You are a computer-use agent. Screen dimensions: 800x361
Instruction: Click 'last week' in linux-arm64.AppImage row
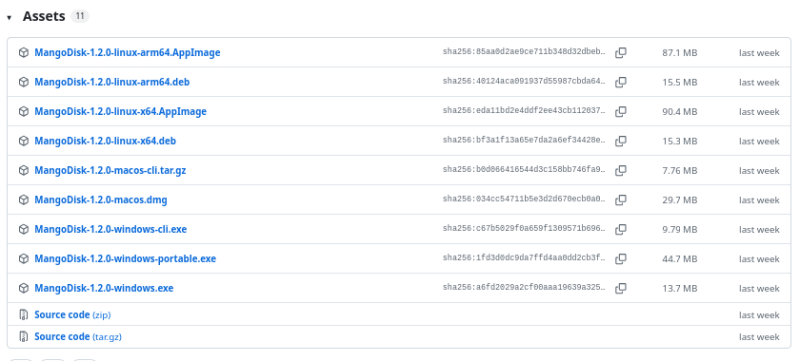pos(759,53)
